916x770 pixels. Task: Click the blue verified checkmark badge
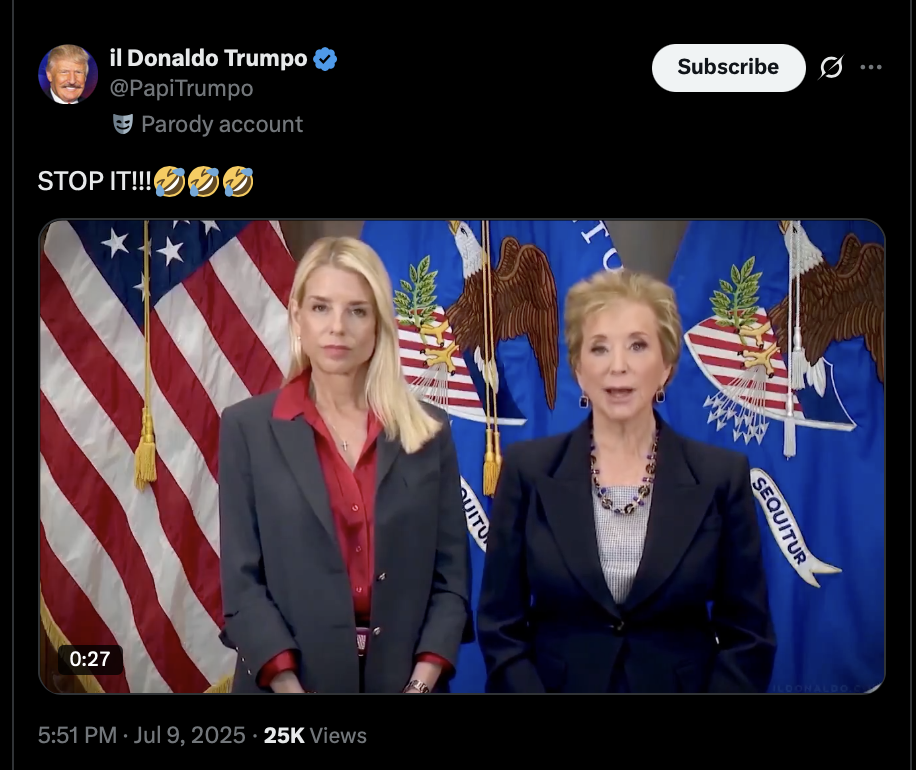(x=325, y=59)
